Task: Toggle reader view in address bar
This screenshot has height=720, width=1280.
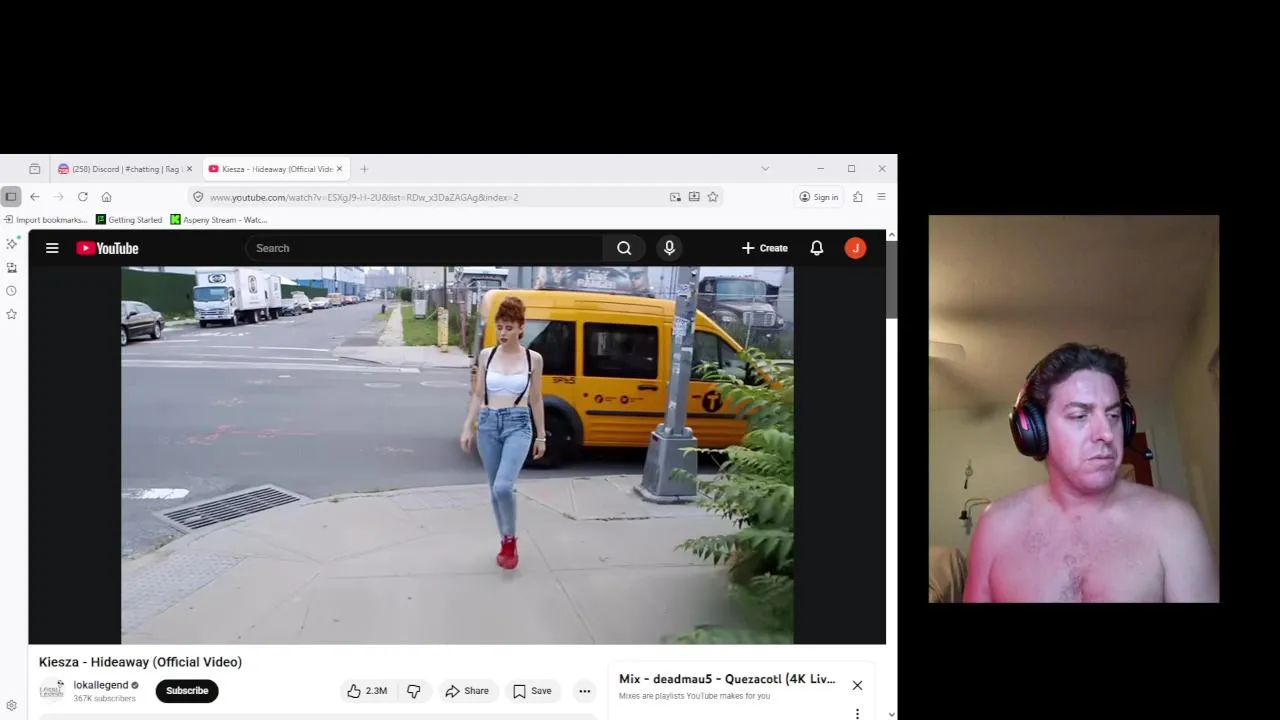Action: click(x=694, y=197)
